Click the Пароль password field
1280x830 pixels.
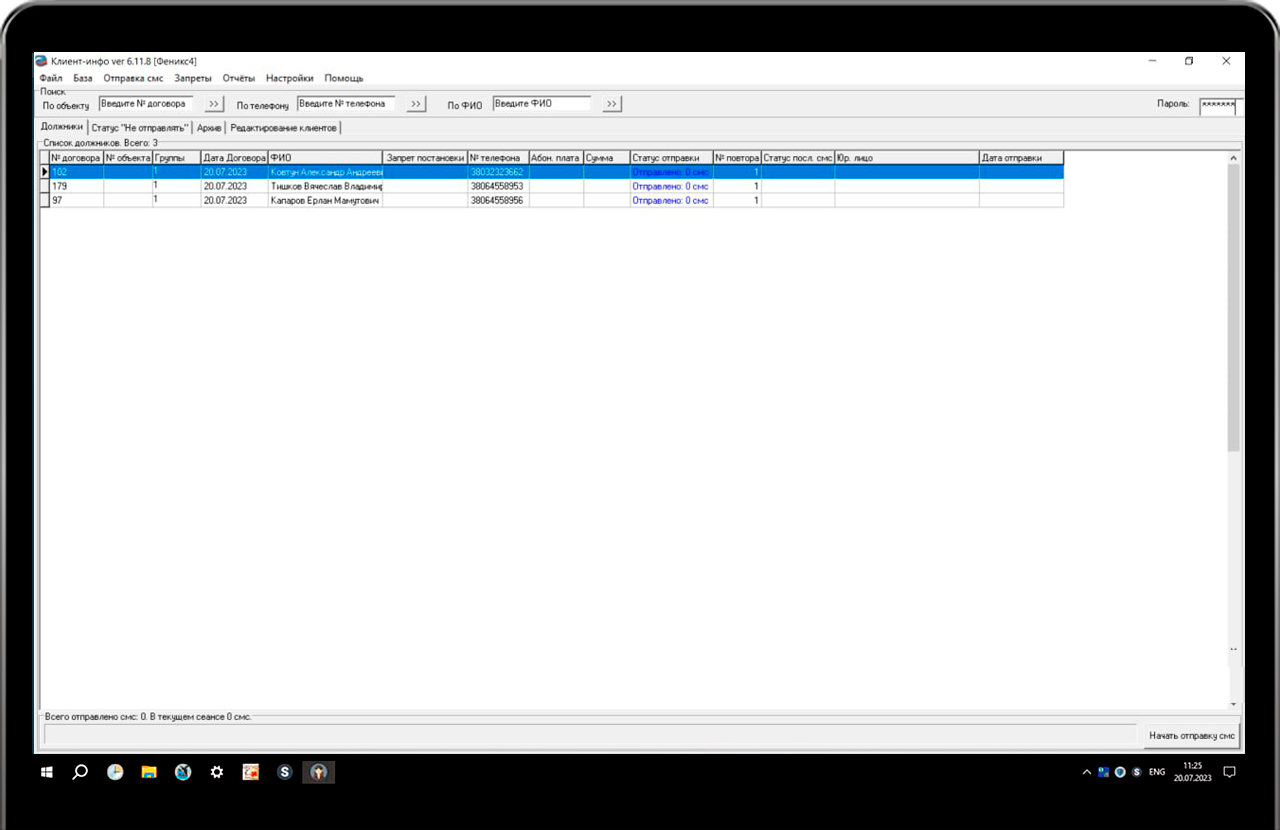pos(1218,104)
